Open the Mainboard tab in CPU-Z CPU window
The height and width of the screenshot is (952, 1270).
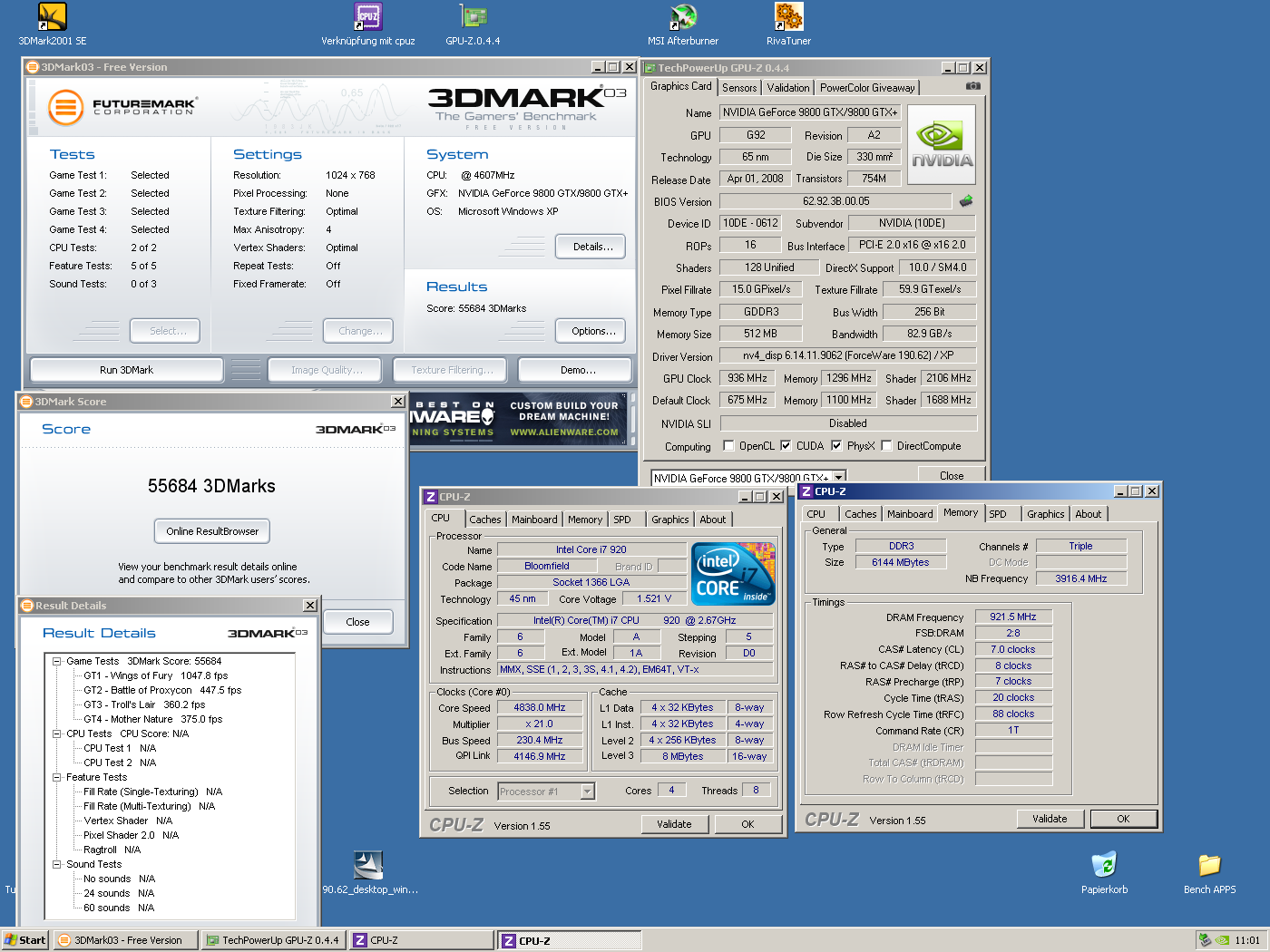[534, 520]
